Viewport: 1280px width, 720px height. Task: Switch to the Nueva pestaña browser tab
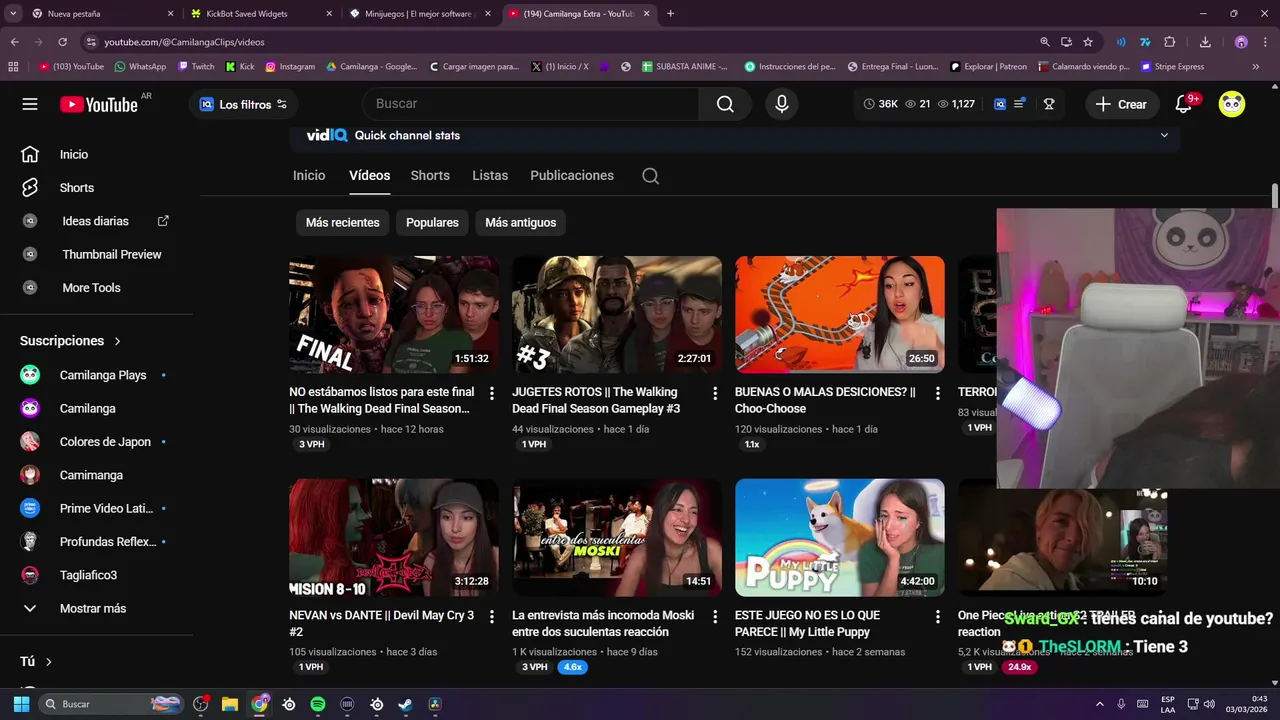[x=102, y=14]
